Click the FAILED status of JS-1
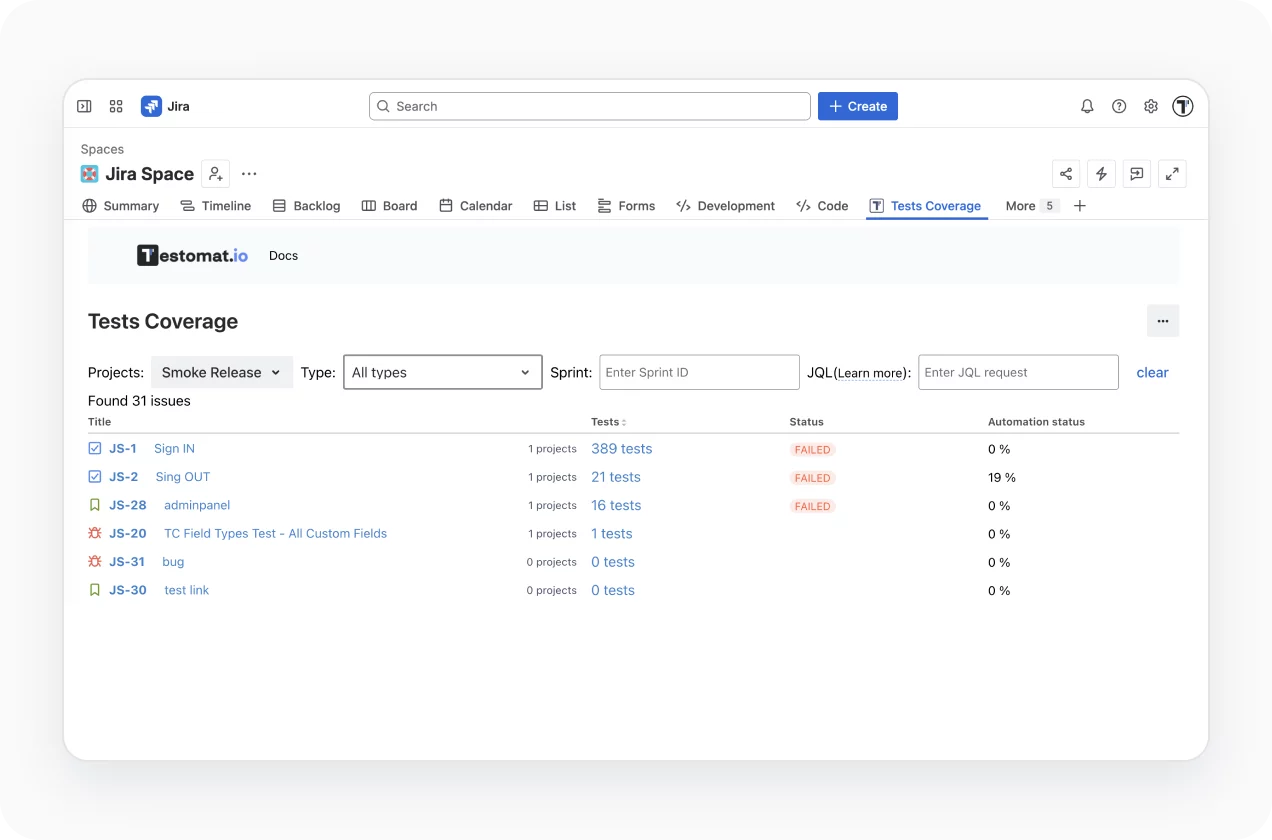1272x840 pixels. pyautogui.click(x=812, y=450)
